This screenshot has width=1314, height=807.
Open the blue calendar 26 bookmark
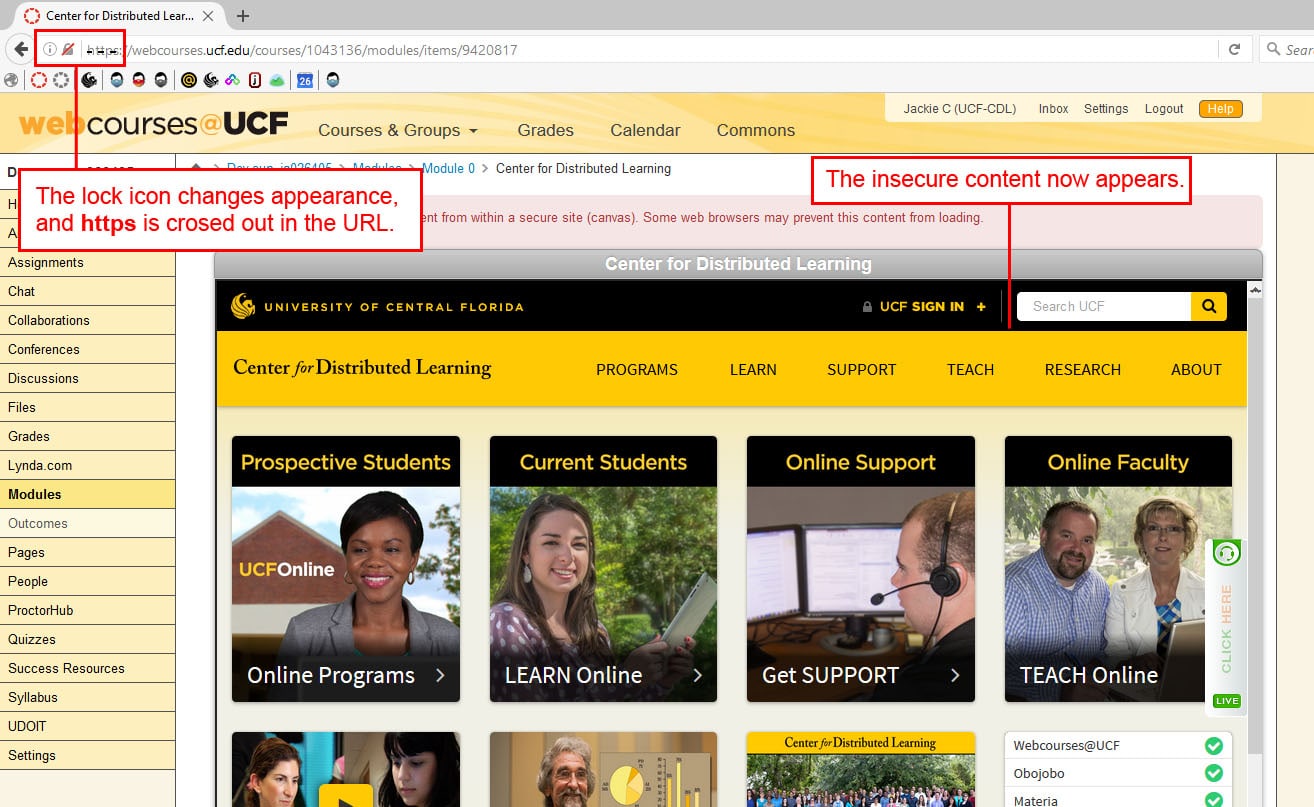click(x=304, y=80)
